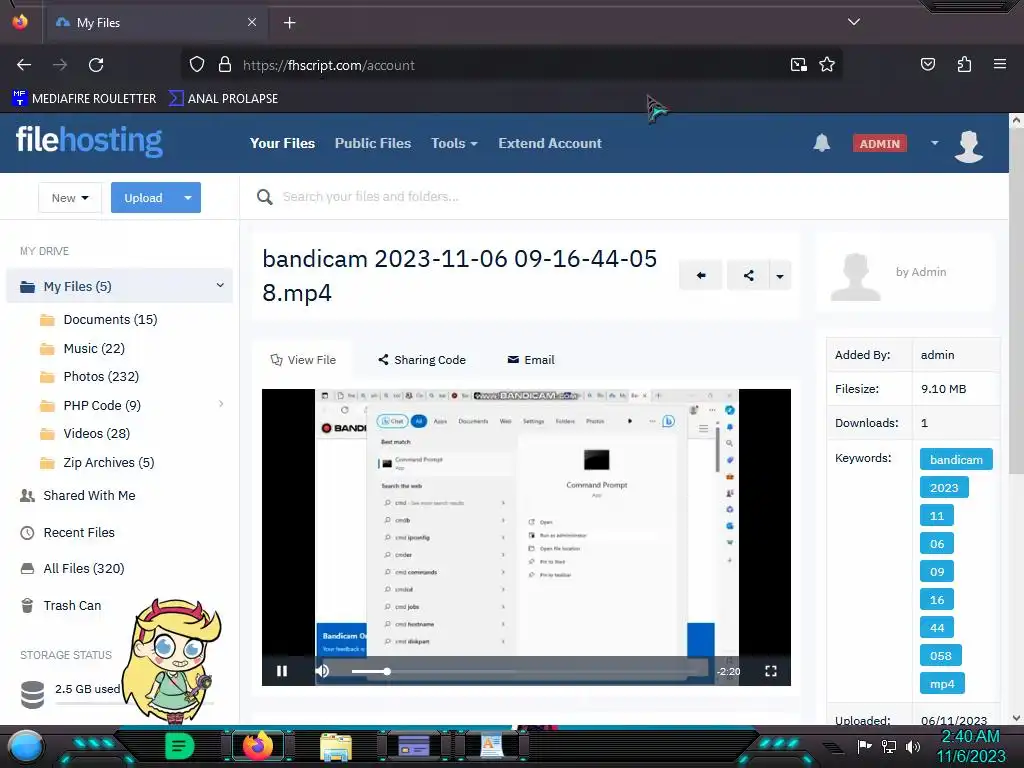This screenshot has width=1024, height=768.
Task: Click the picture-in-picture address bar icon
Action: click(798, 65)
